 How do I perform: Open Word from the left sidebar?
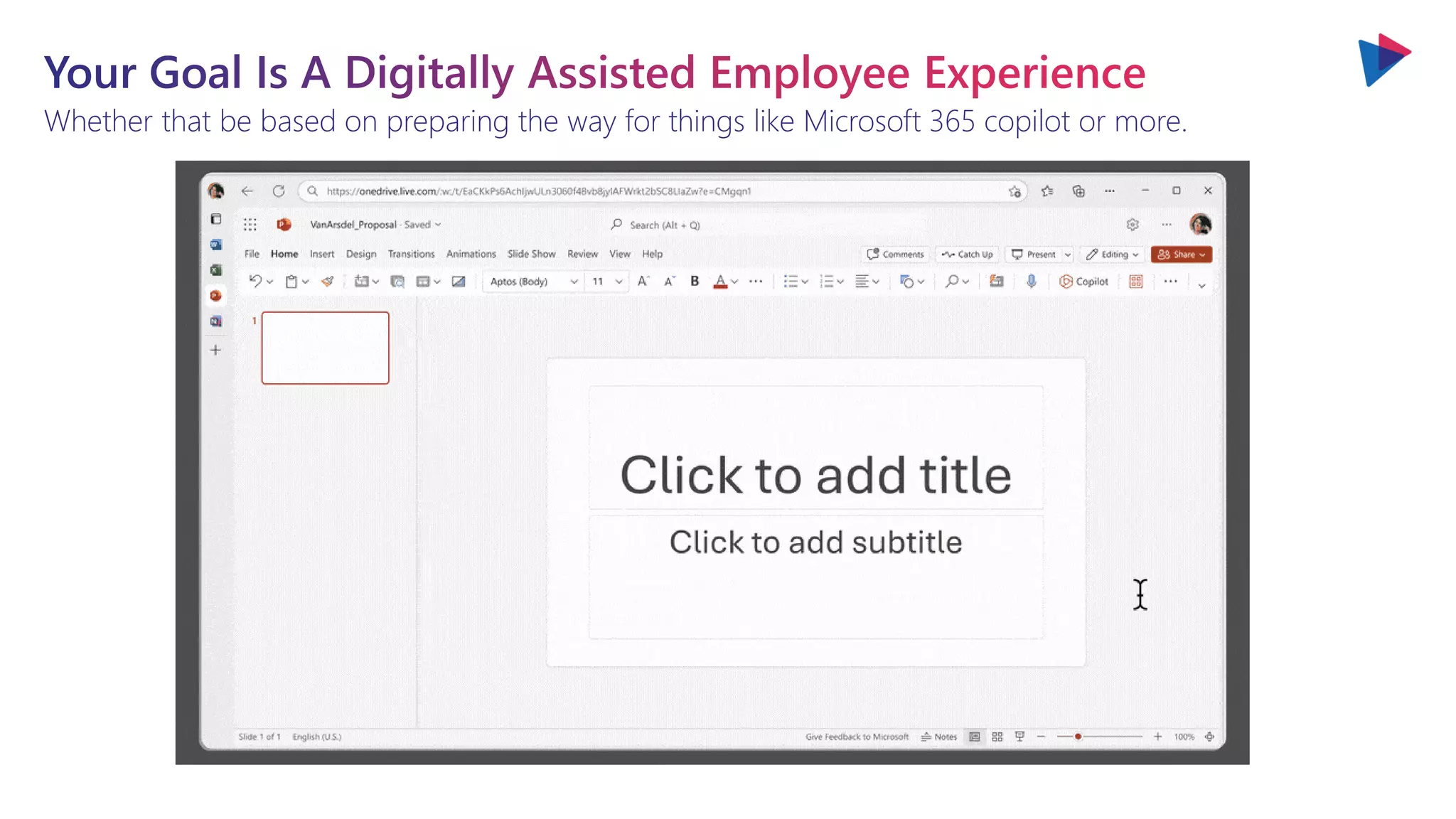(216, 245)
